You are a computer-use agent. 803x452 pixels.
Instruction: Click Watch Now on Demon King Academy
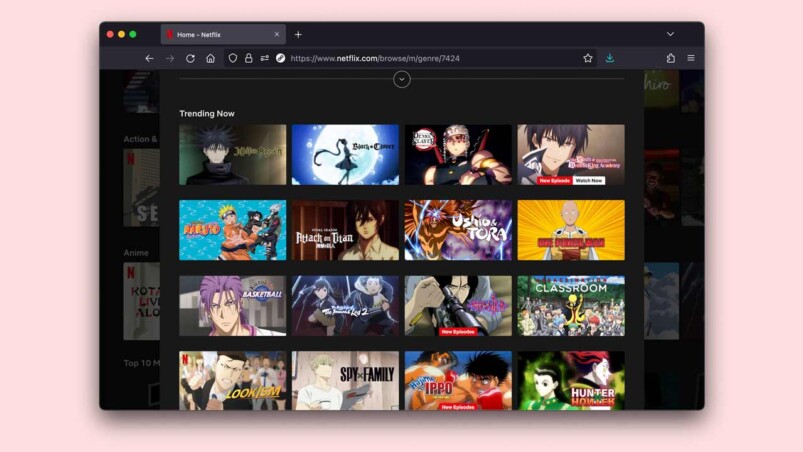coord(588,181)
